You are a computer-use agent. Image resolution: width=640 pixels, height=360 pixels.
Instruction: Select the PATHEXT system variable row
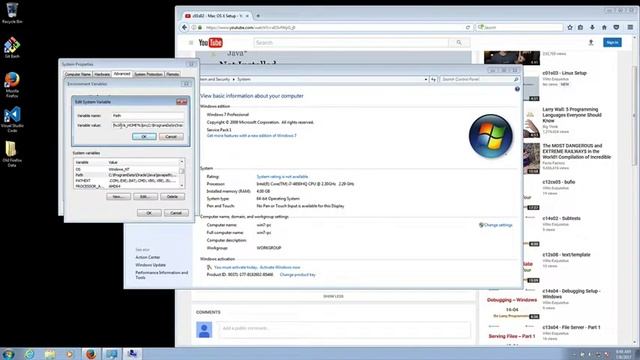(127, 180)
